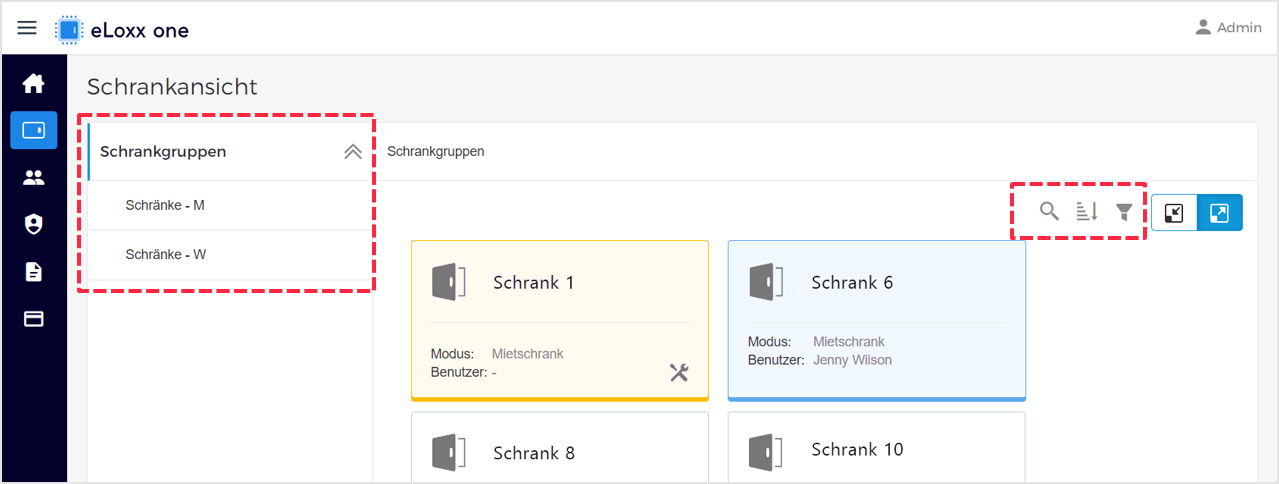Open the sort order icon
Screen dimensions: 1279x484
pyautogui.click(x=1087, y=211)
